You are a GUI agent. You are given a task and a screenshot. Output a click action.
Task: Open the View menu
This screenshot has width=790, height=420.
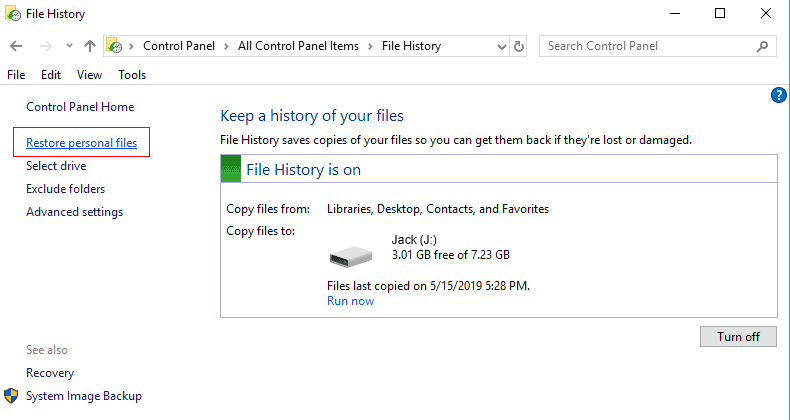[89, 75]
